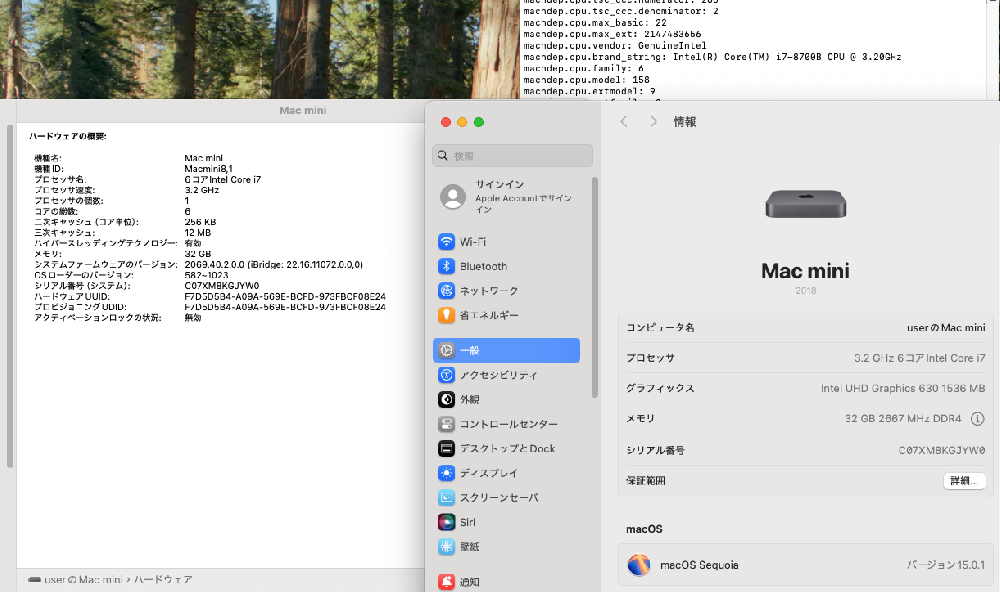Click コンピュータ名 value userのMac mini
1000x592 pixels.
pos(946,327)
